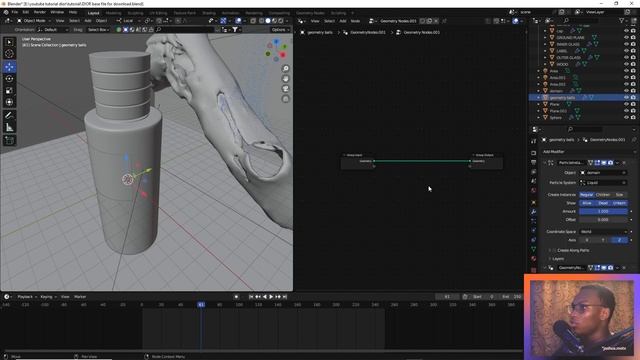Open the Orientation Default dropdown
Image resolution: width=640 pixels, height=360 pixels.
tap(53, 29)
